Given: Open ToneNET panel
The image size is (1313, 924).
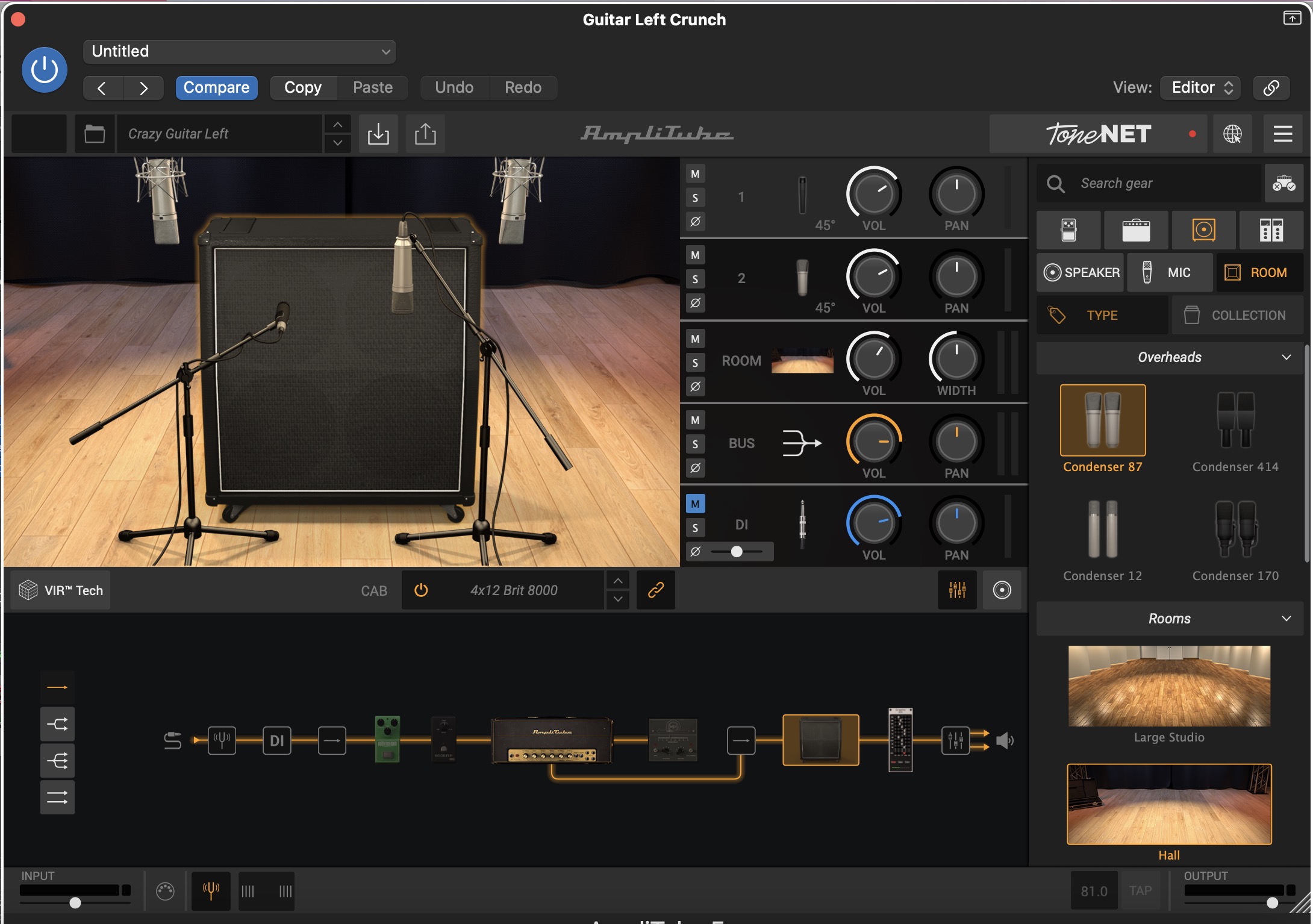Looking at the screenshot, I should click(1099, 134).
